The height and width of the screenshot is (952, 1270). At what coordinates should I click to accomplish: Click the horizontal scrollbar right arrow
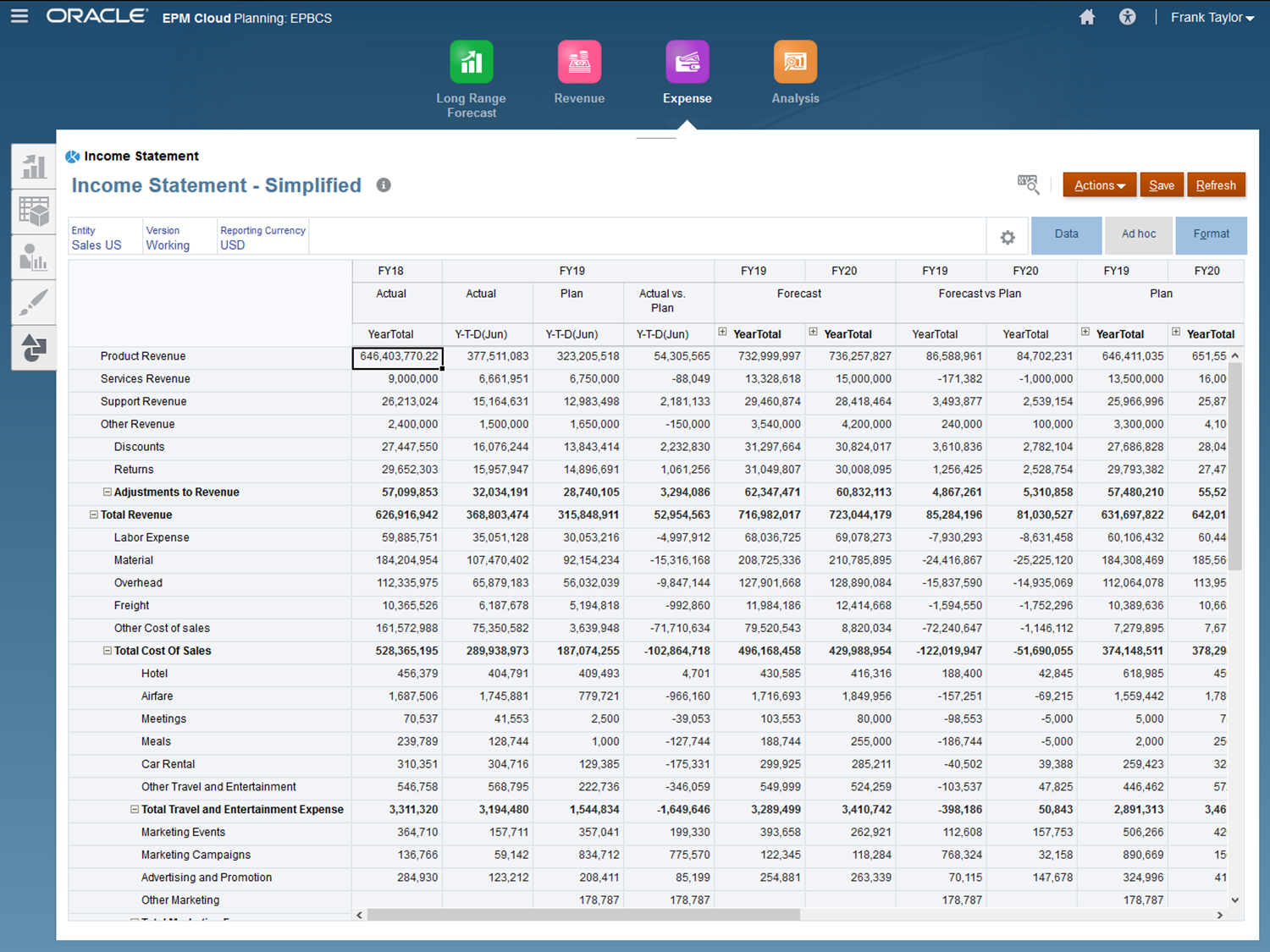pyautogui.click(x=1219, y=915)
